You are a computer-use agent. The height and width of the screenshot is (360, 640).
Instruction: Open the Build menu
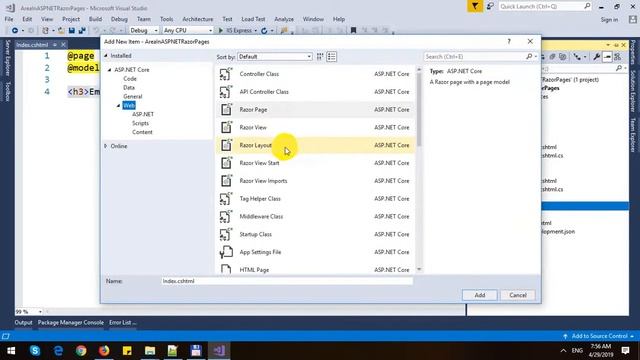[96, 19]
